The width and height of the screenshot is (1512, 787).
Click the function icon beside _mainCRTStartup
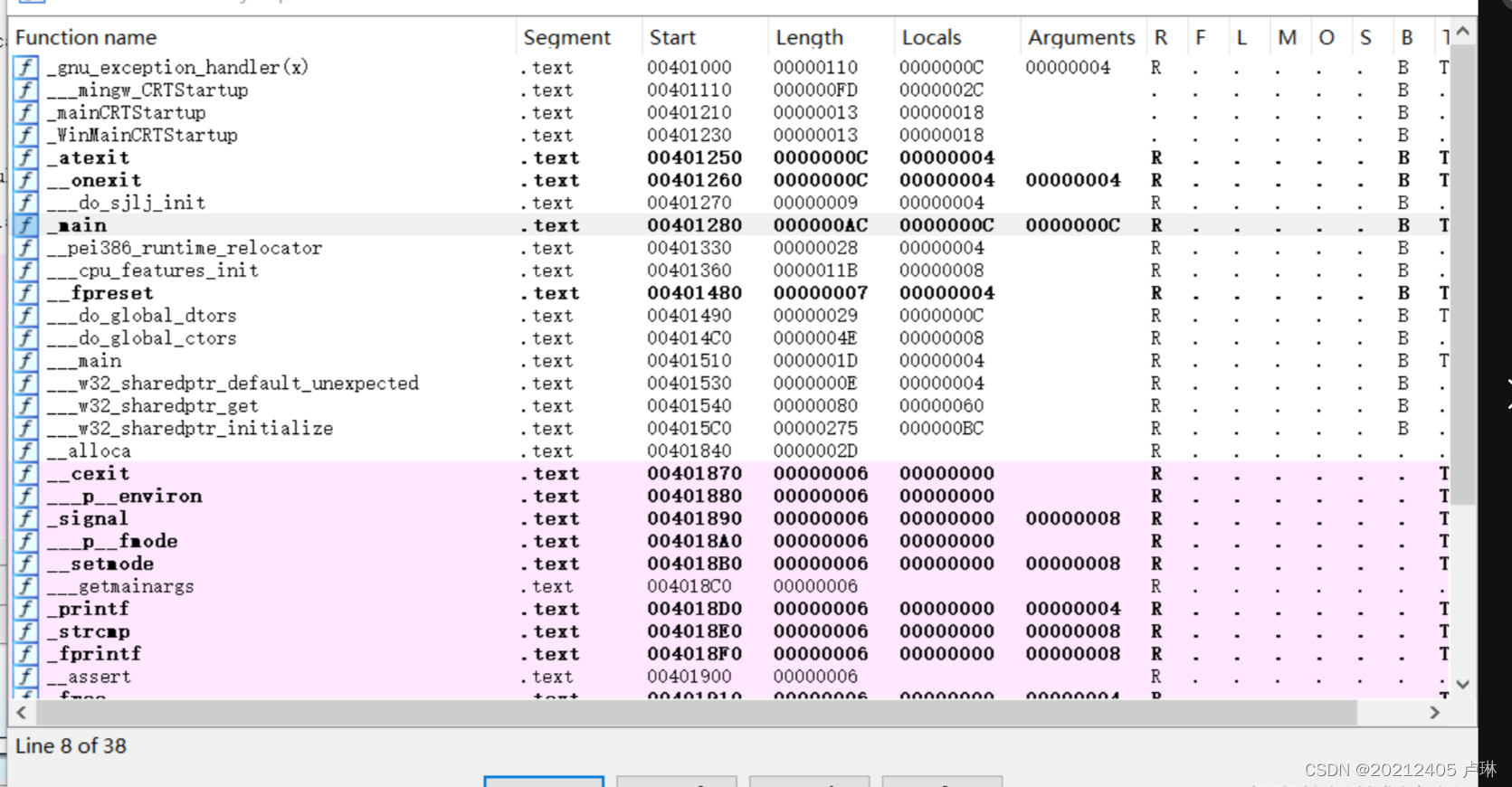pos(25,112)
